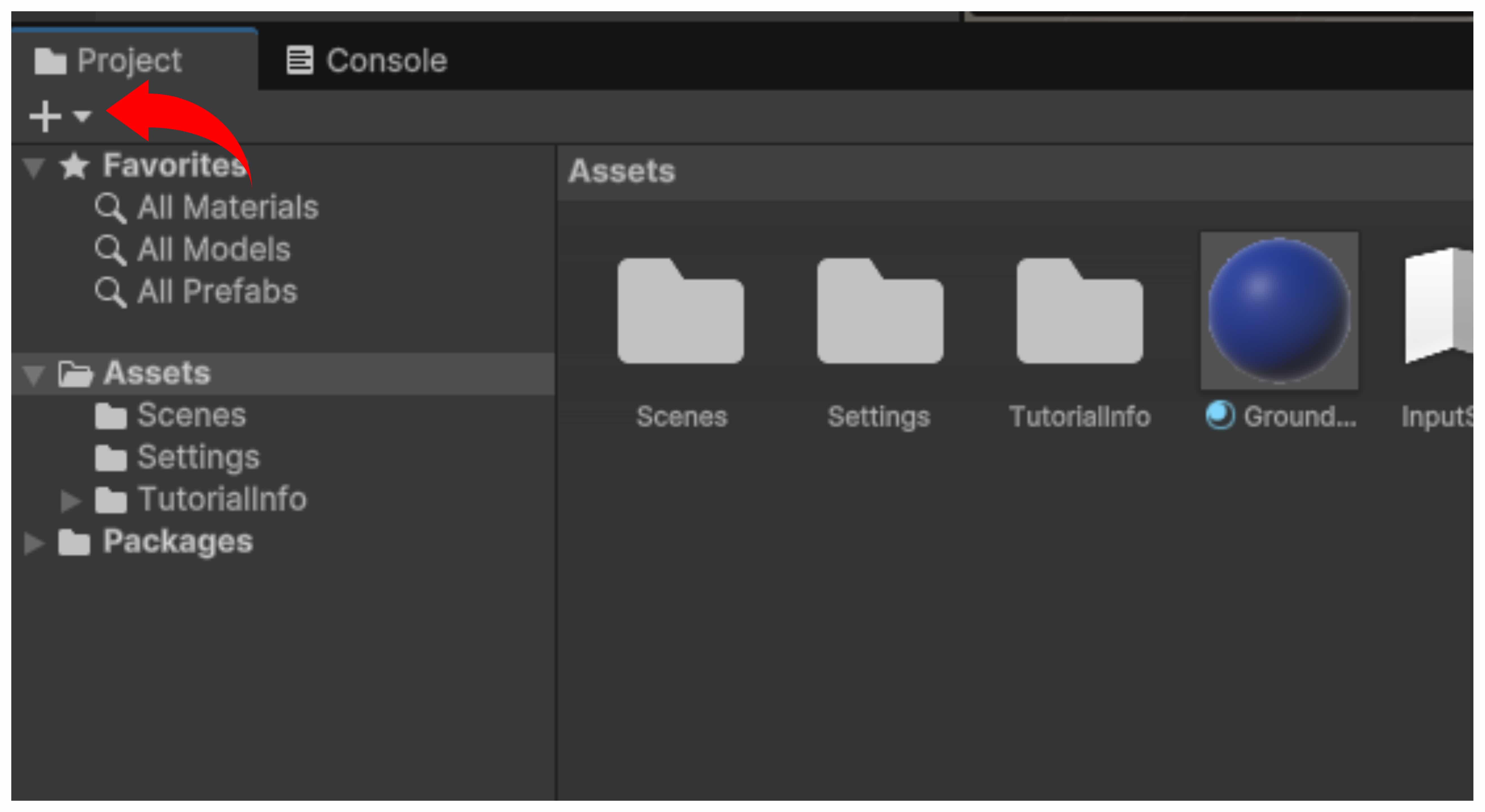
Task: Collapse the Favorites section
Action: (x=34, y=167)
